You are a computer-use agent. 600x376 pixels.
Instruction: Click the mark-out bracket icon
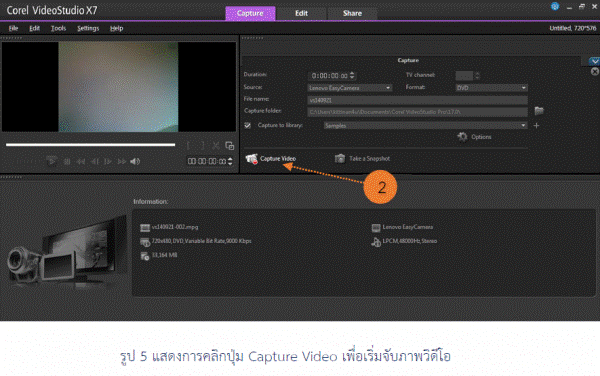(x=202, y=145)
